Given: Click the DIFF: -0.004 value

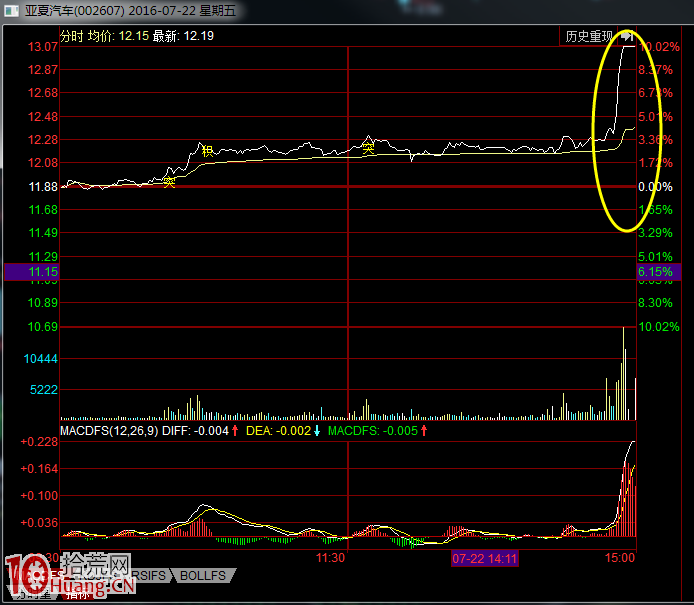Looking at the screenshot, I should [x=195, y=431].
